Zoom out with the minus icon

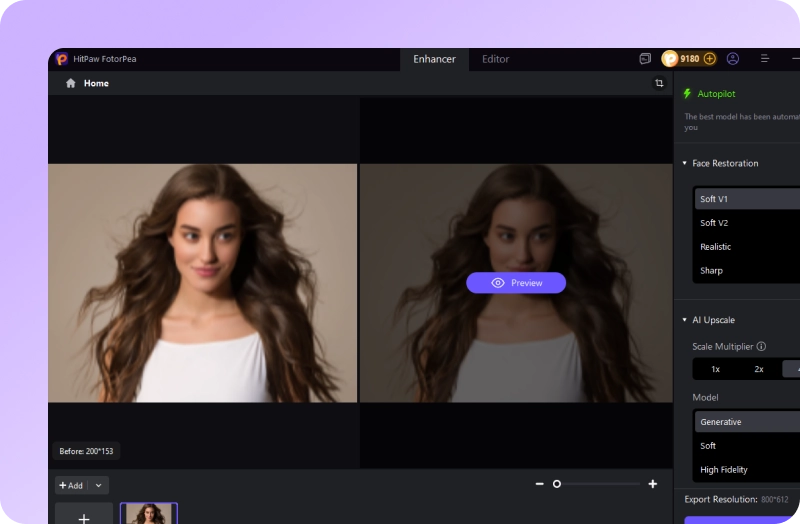tap(539, 484)
